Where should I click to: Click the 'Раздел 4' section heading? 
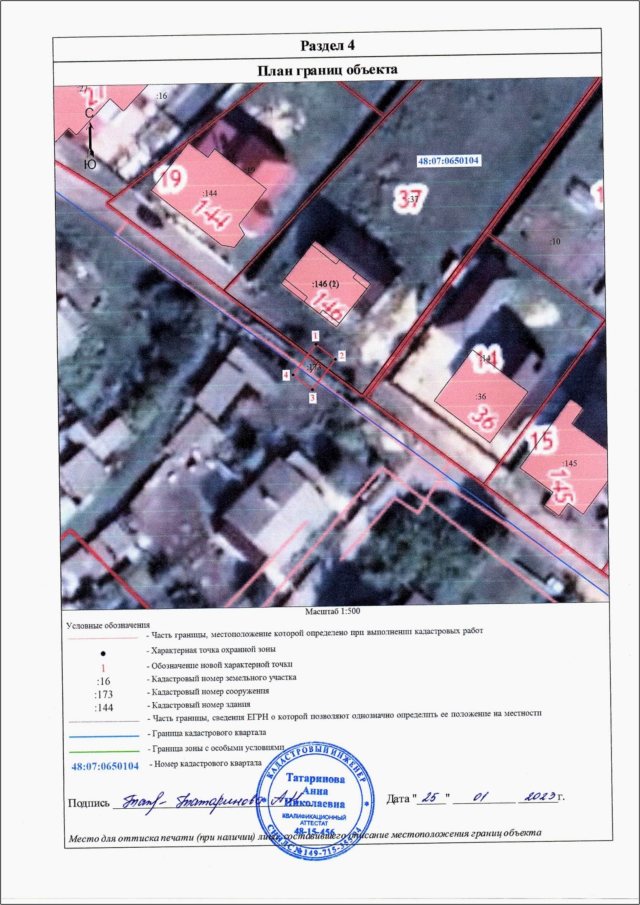coord(327,46)
